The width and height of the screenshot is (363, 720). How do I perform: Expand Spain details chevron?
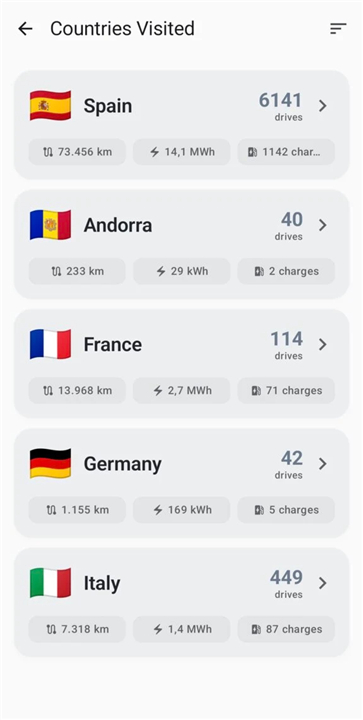click(x=323, y=106)
